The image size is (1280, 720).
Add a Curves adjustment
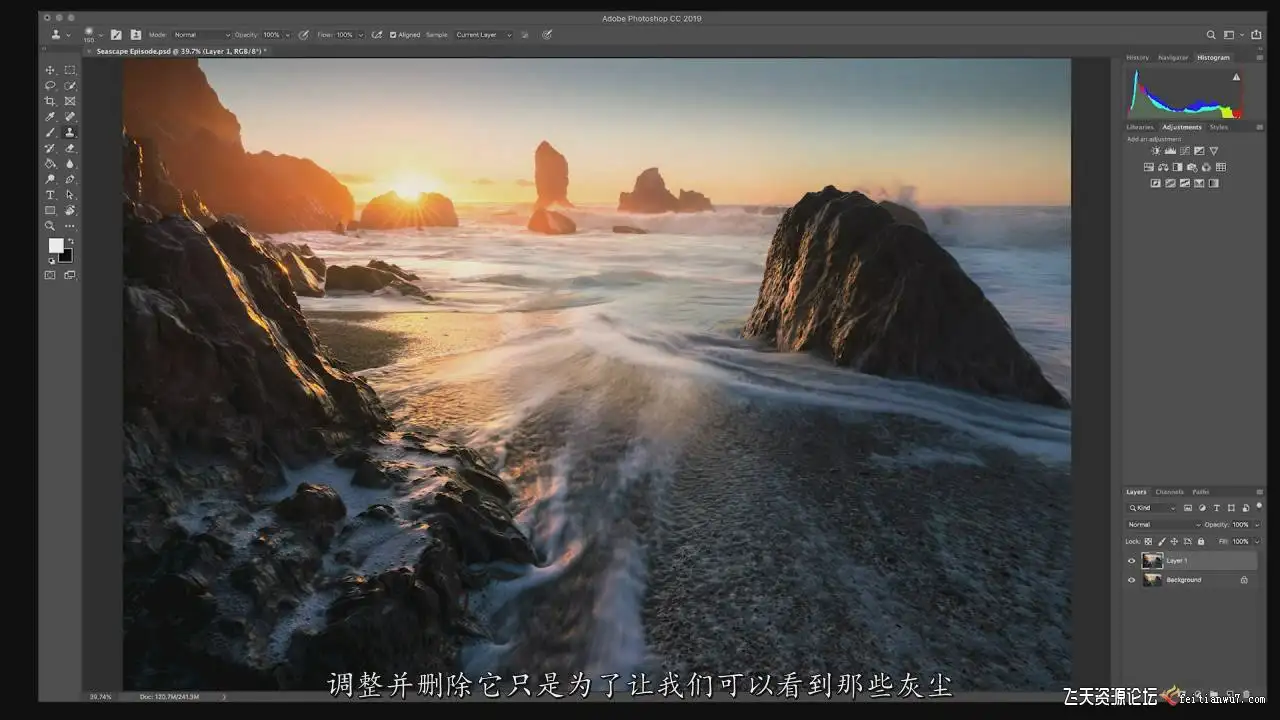[x=1185, y=151]
